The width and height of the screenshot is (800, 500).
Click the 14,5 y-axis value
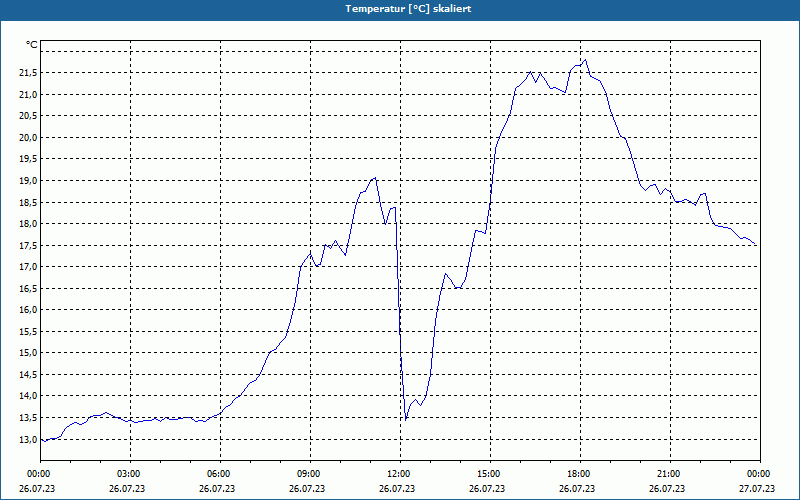tap(29, 374)
